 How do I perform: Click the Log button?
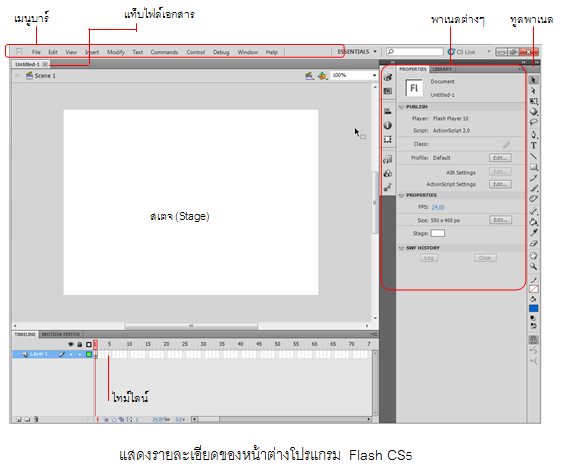click(x=429, y=258)
